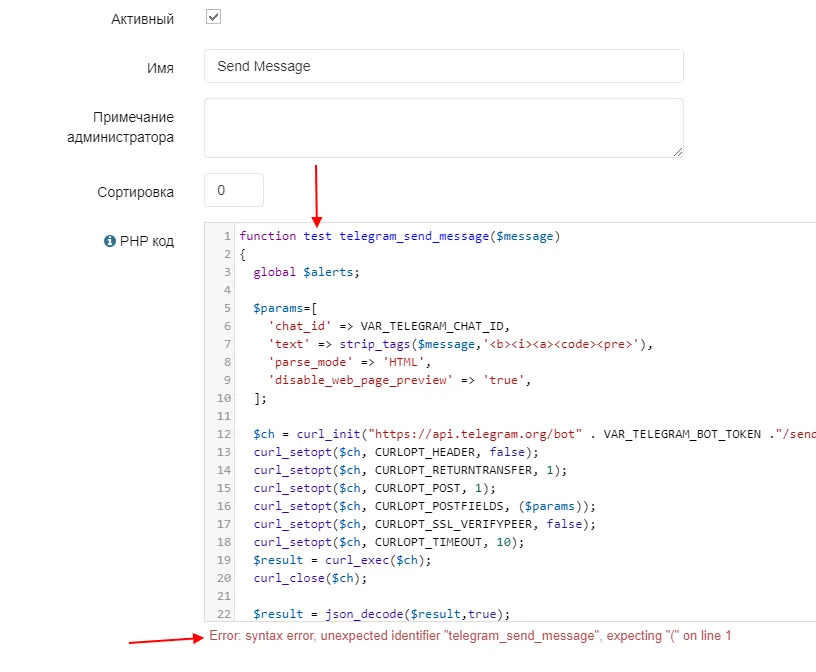Click the json_decode call on line 22
This screenshot has height=672, width=816.
[364, 614]
